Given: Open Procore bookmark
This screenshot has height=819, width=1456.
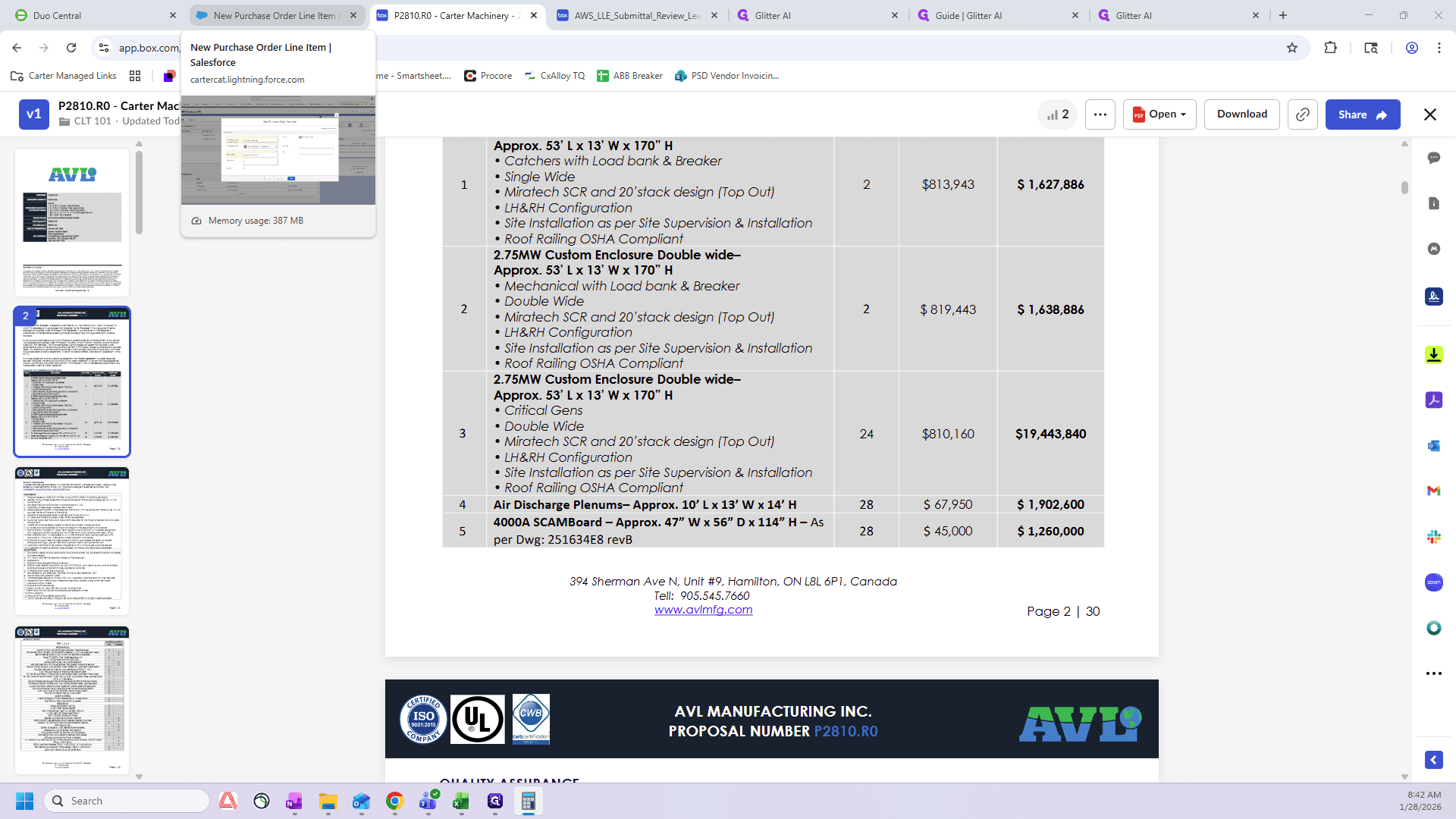Looking at the screenshot, I should click(x=488, y=76).
